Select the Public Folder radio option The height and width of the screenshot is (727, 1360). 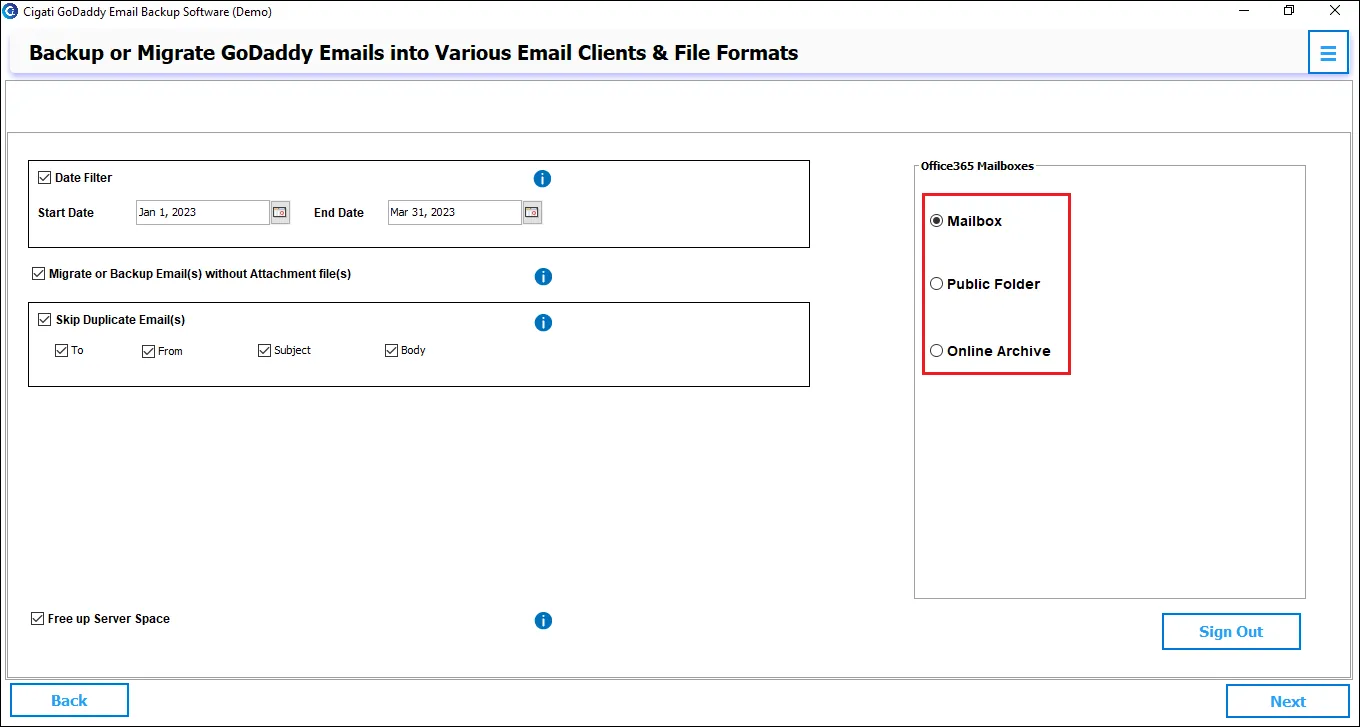point(937,284)
